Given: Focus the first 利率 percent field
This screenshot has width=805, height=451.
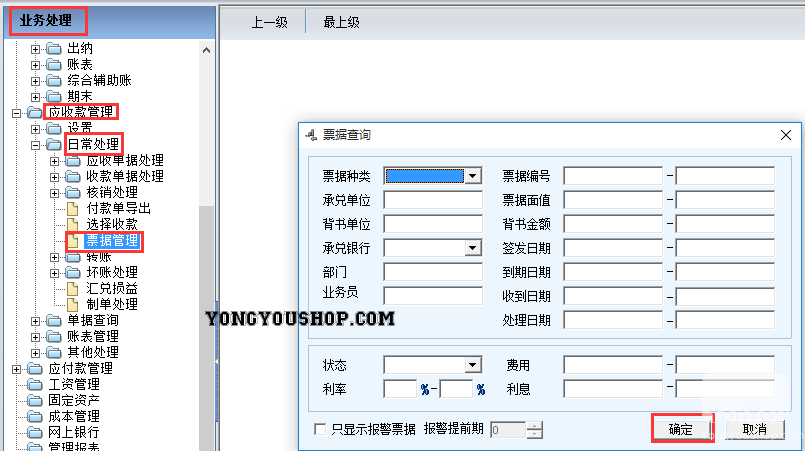Looking at the screenshot, I should (400, 389).
